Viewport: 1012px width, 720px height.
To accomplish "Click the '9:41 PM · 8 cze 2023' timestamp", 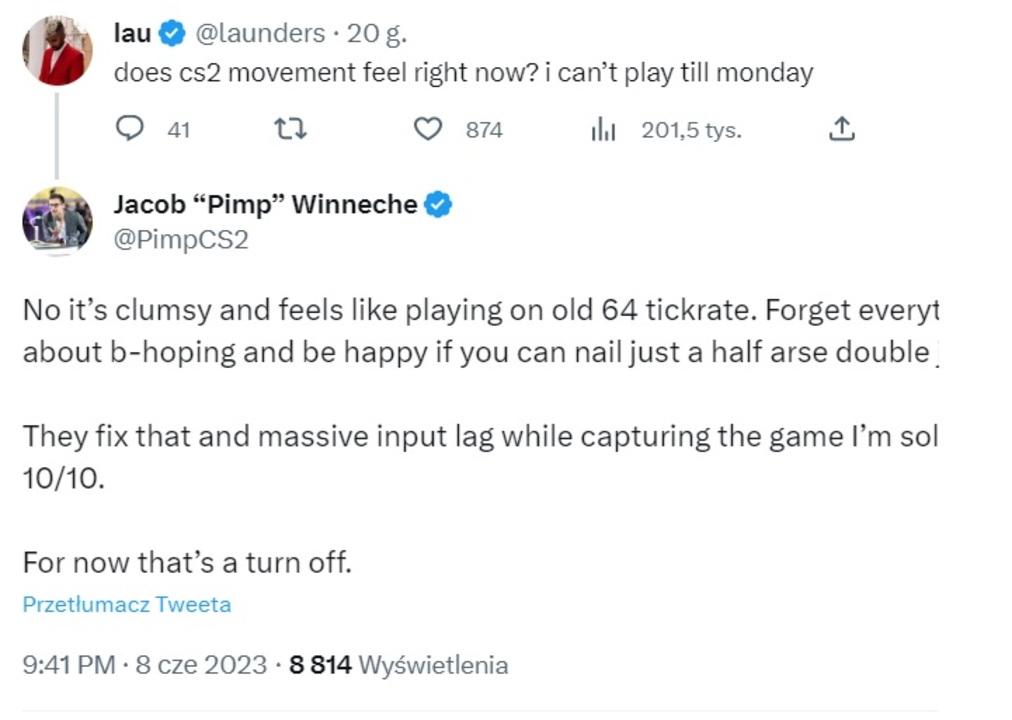I will 144,665.
